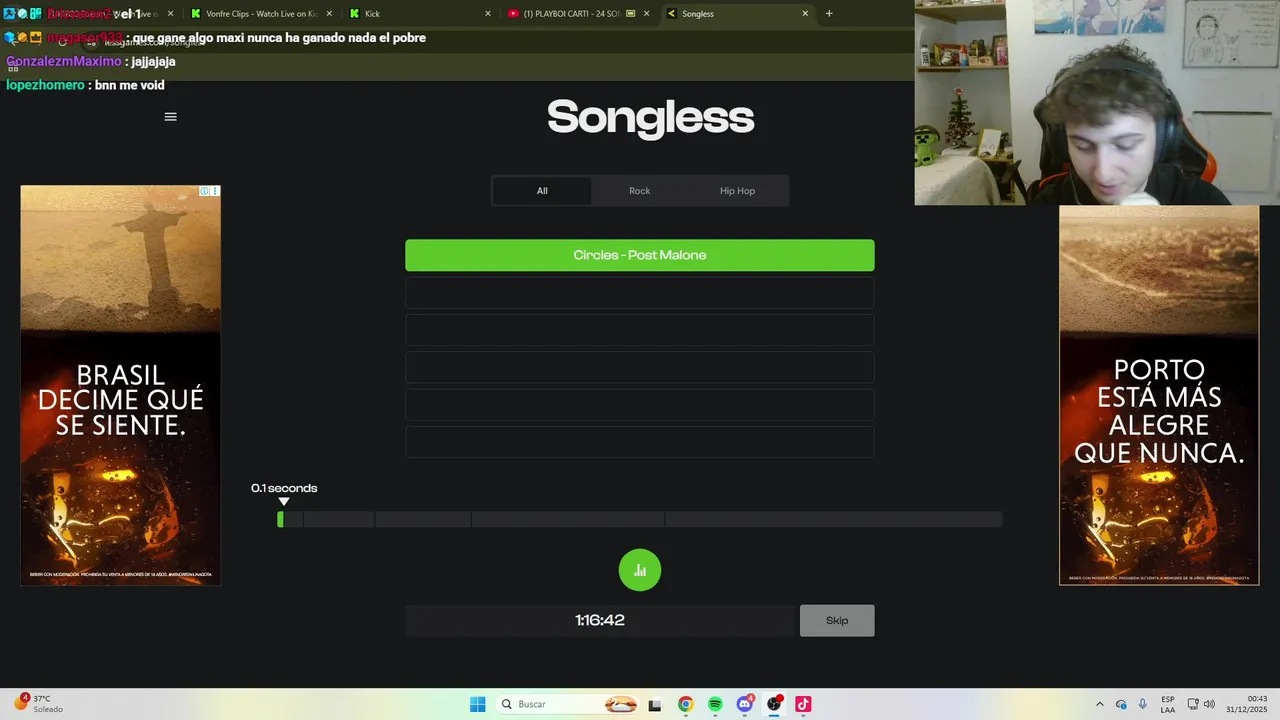Open Discord from the taskbar
Image resolution: width=1280 pixels, height=720 pixels.
click(745, 704)
